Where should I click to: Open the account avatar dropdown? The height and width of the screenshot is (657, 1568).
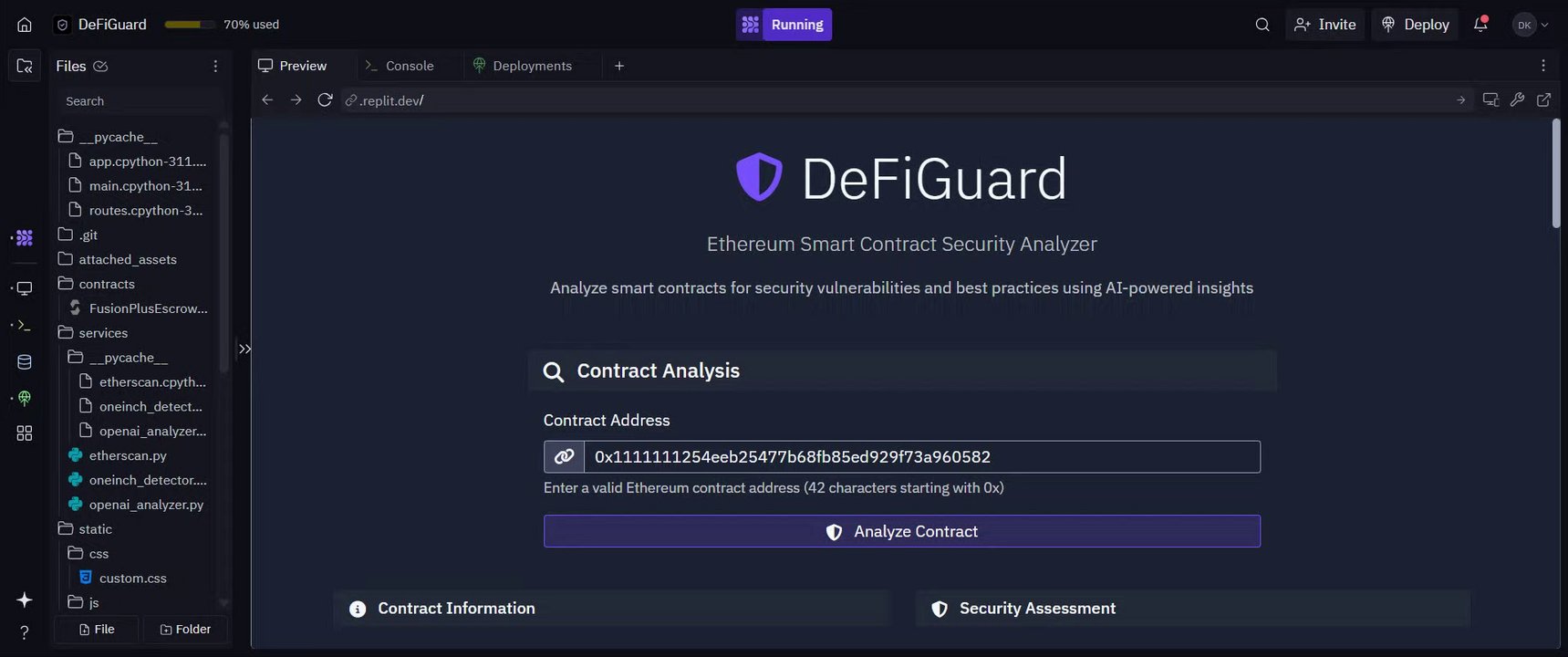pos(1531,25)
